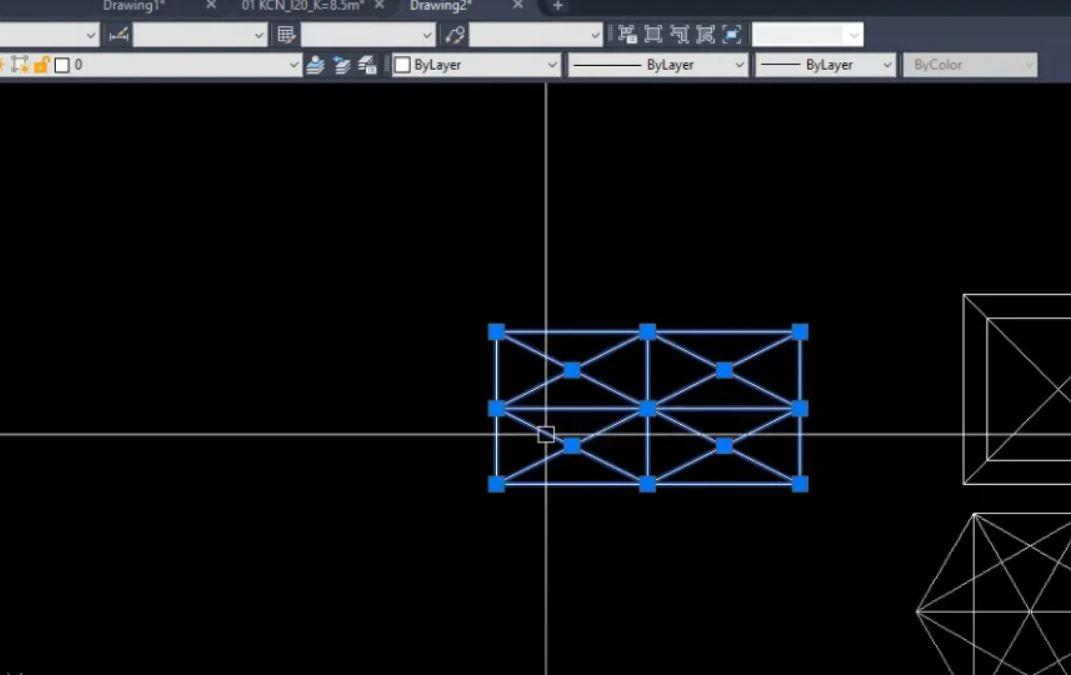Create a new drawing with the plus button
The height and width of the screenshot is (675, 1071).
tap(556, 6)
